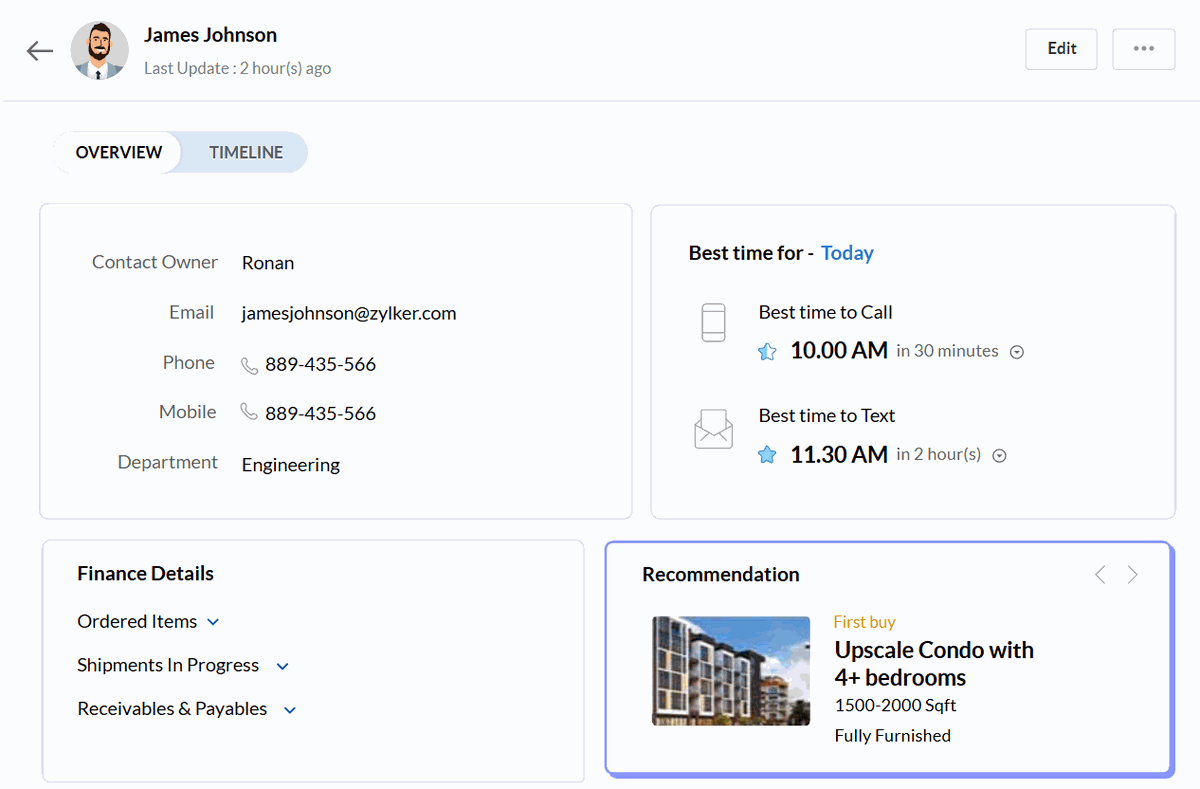Viewport: 1200px width, 789px height.
Task: Click the 10.00 AM call time
Action: [x=839, y=350]
